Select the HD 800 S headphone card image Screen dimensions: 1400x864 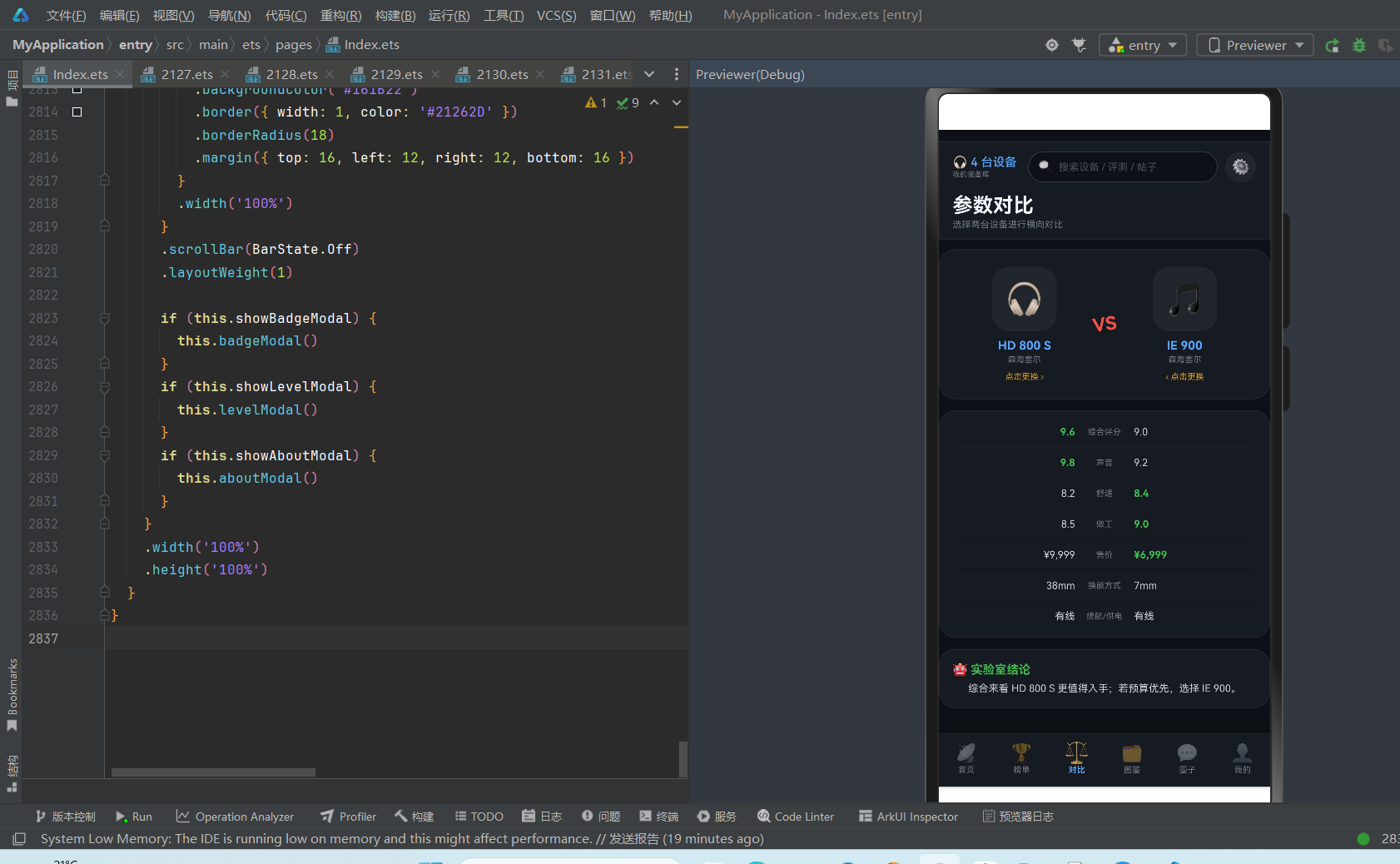[x=1025, y=299]
